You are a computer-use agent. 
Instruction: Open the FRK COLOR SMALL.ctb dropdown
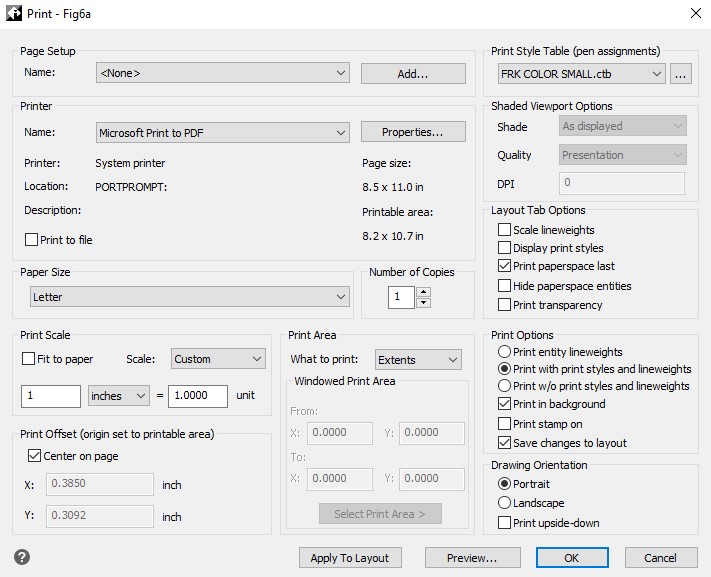click(581, 74)
